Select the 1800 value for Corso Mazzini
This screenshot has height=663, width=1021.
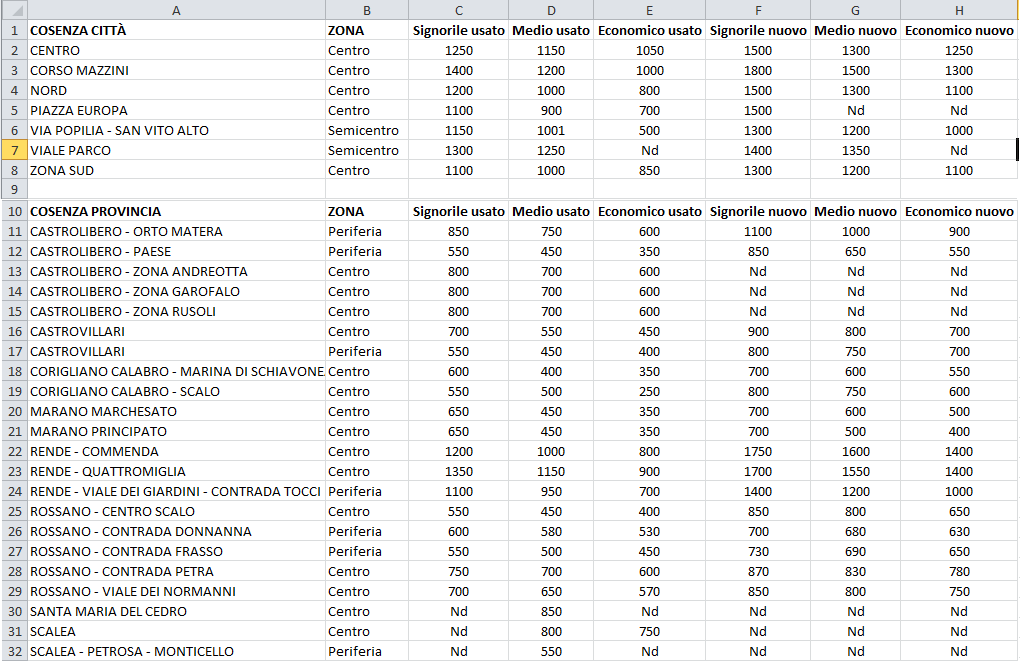click(757, 70)
